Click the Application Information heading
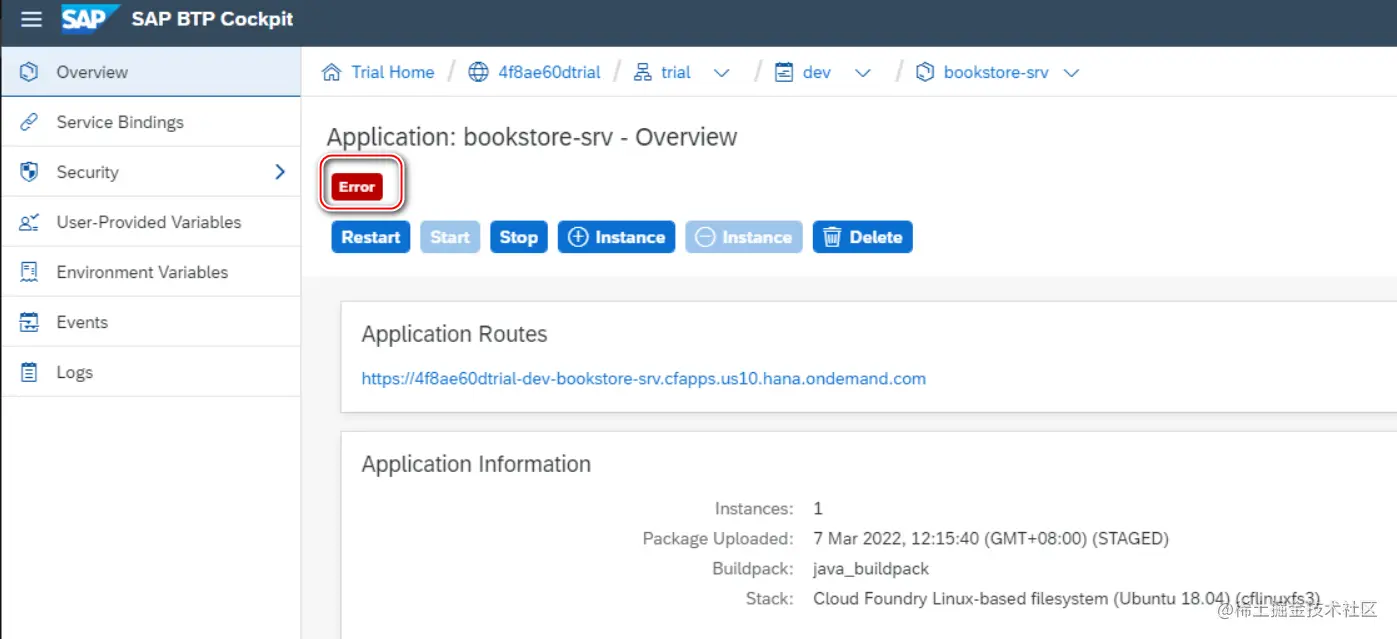The image size is (1397, 639). pyautogui.click(x=476, y=464)
